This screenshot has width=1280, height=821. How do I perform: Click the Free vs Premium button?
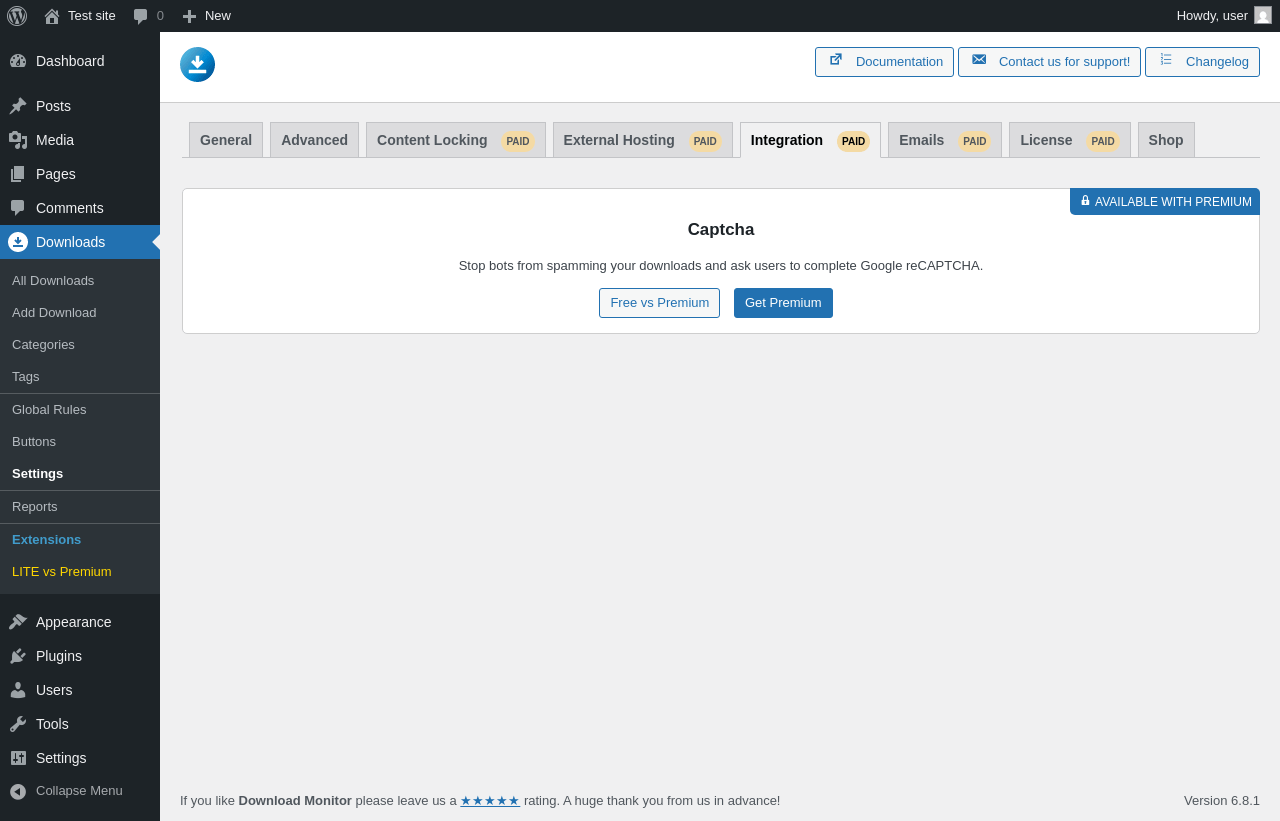pyautogui.click(x=660, y=303)
